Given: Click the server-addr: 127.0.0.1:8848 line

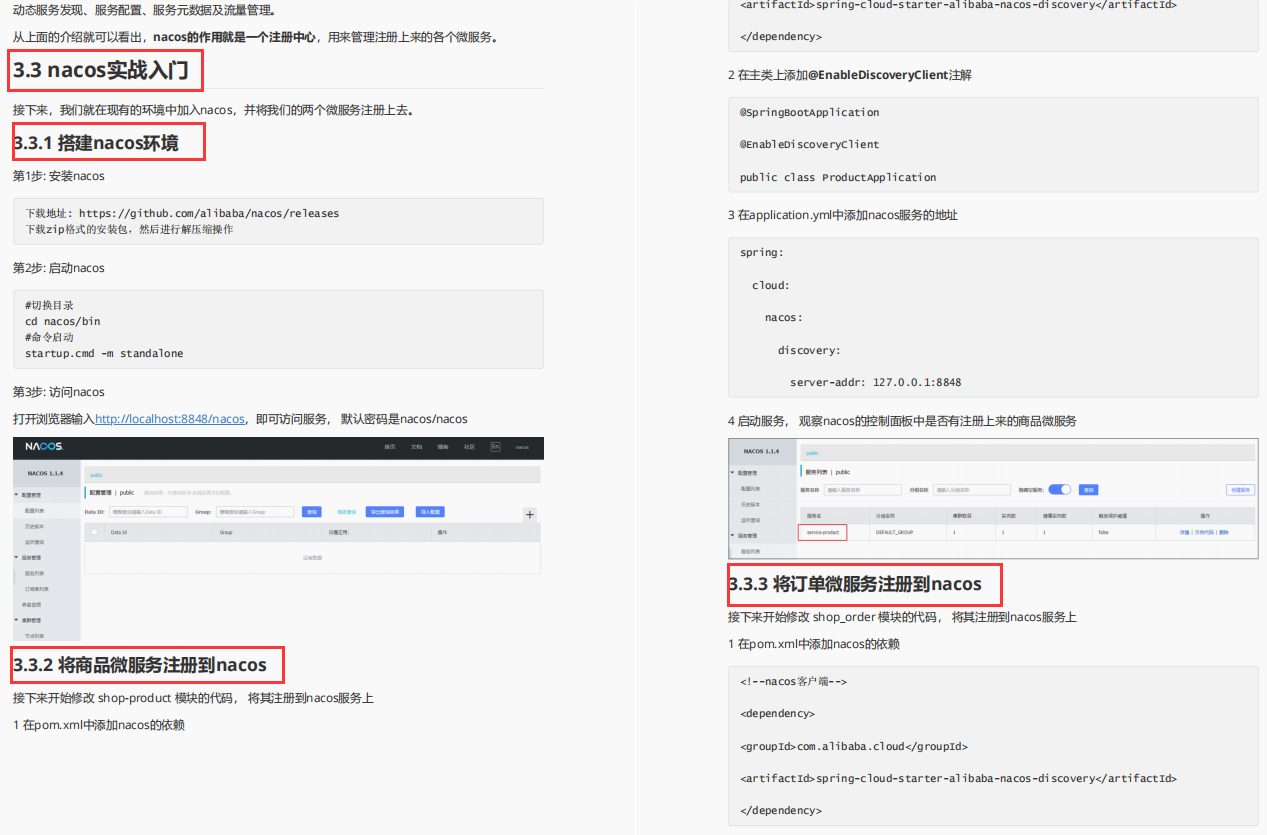Looking at the screenshot, I should (x=876, y=382).
